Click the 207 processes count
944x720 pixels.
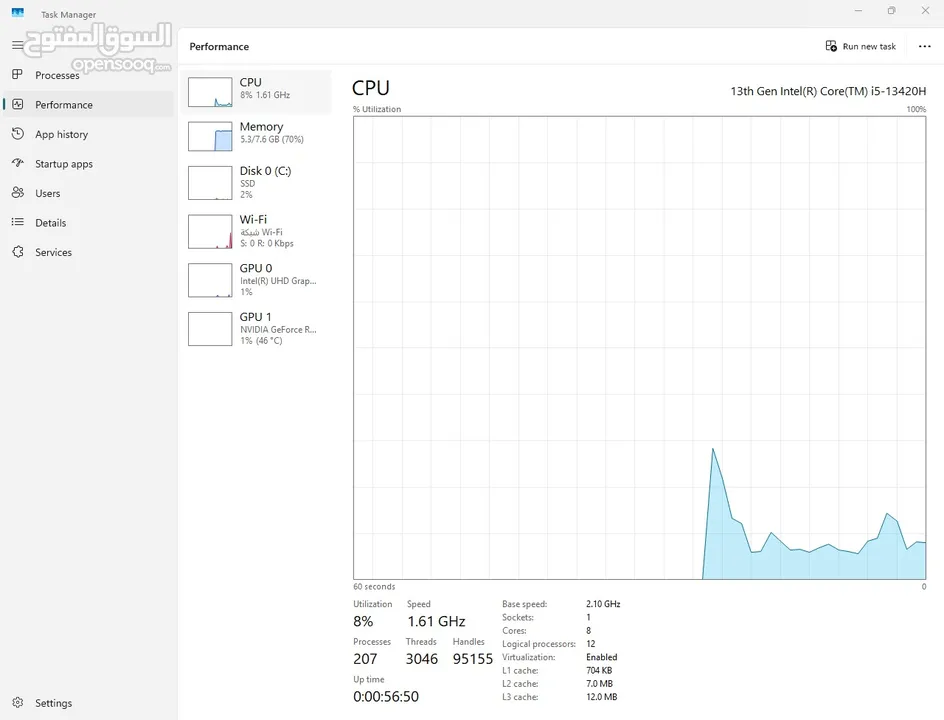click(x=365, y=659)
